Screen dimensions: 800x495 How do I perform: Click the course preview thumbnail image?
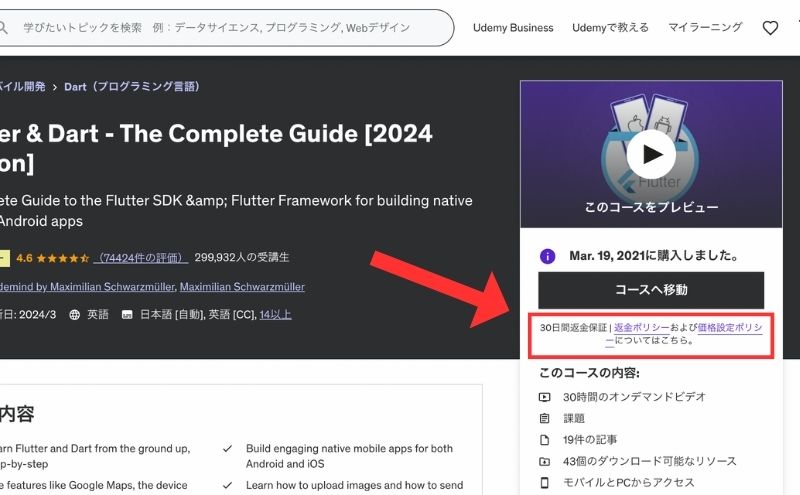click(651, 154)
